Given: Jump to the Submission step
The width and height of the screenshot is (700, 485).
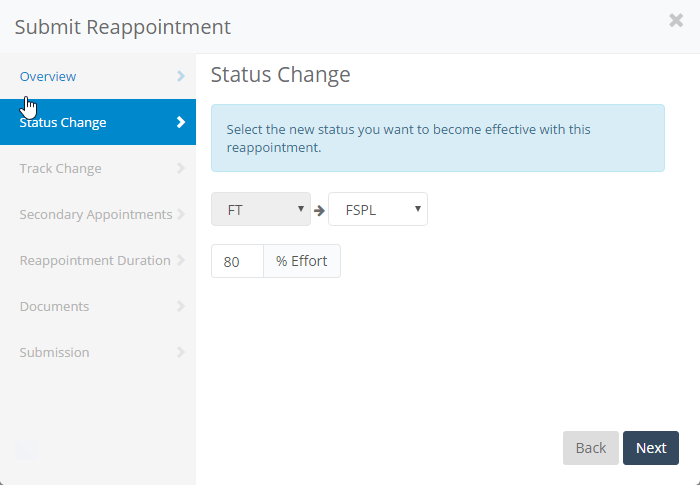Looking at the screenshot, I should coord(54,353).
